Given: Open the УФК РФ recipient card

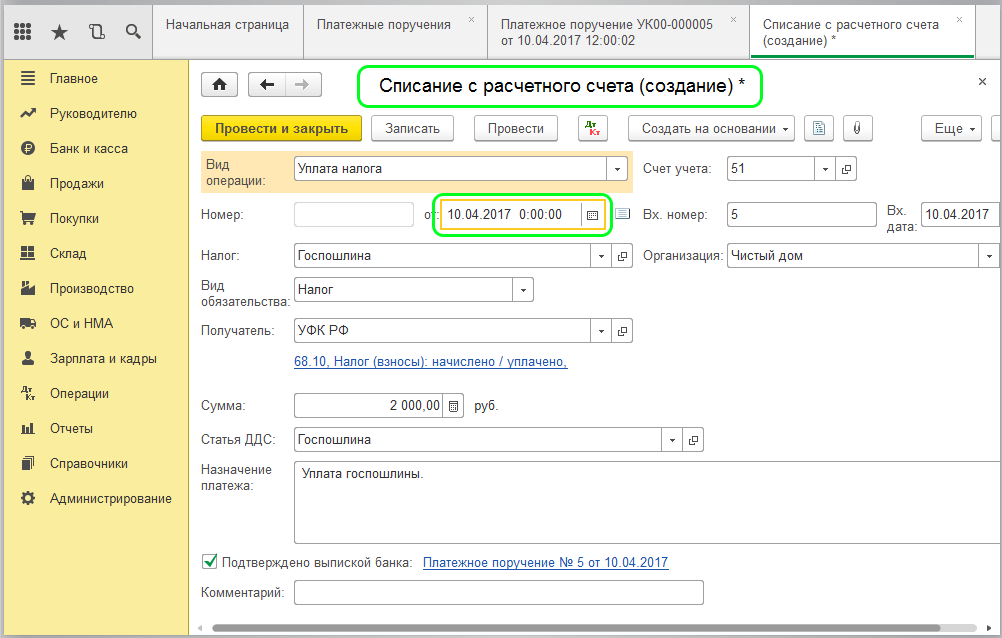Looking at the screenshot, I should click(622, 331).
